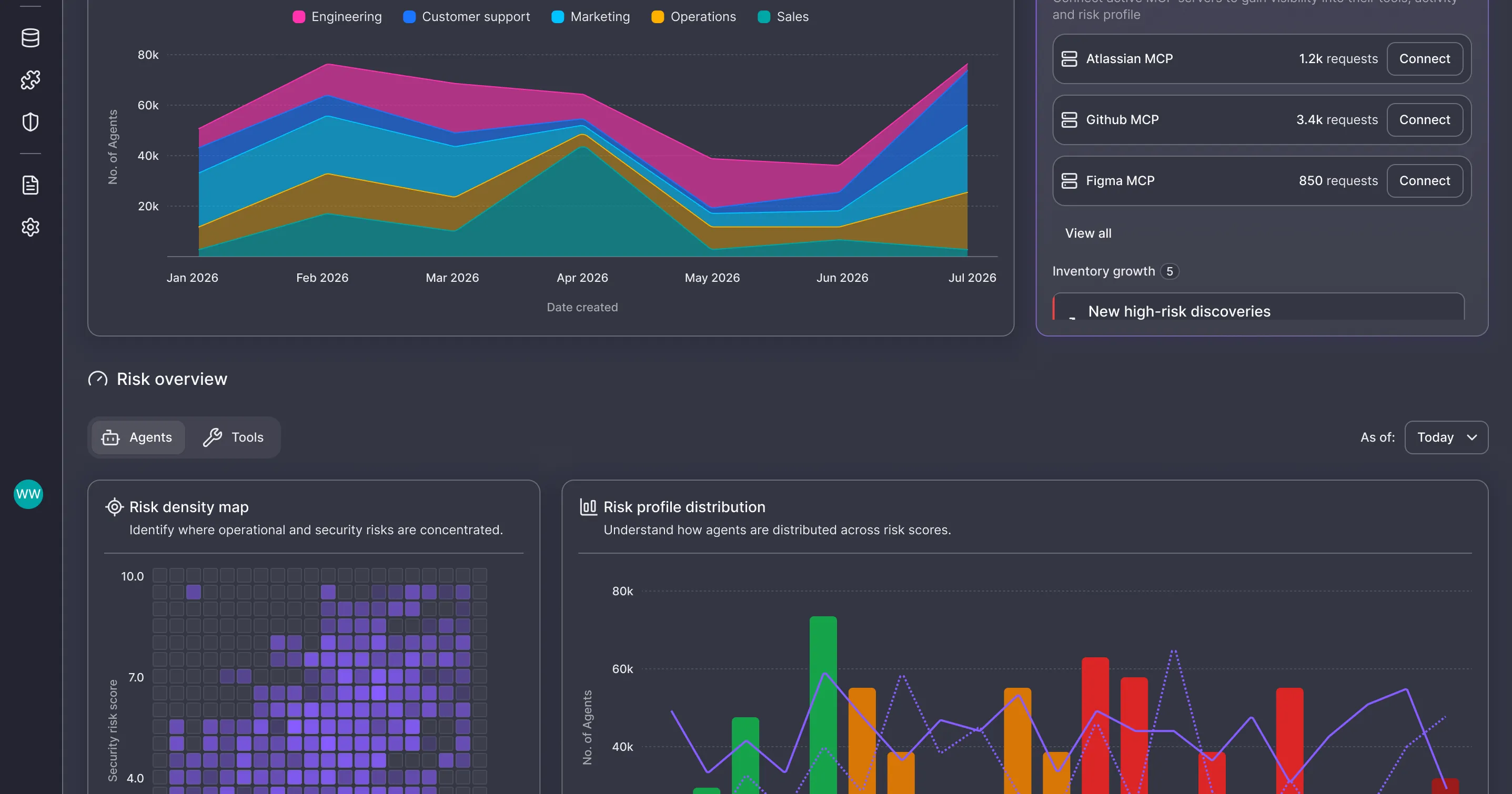Click the 1.2k requests text

tap(1338, 59)
